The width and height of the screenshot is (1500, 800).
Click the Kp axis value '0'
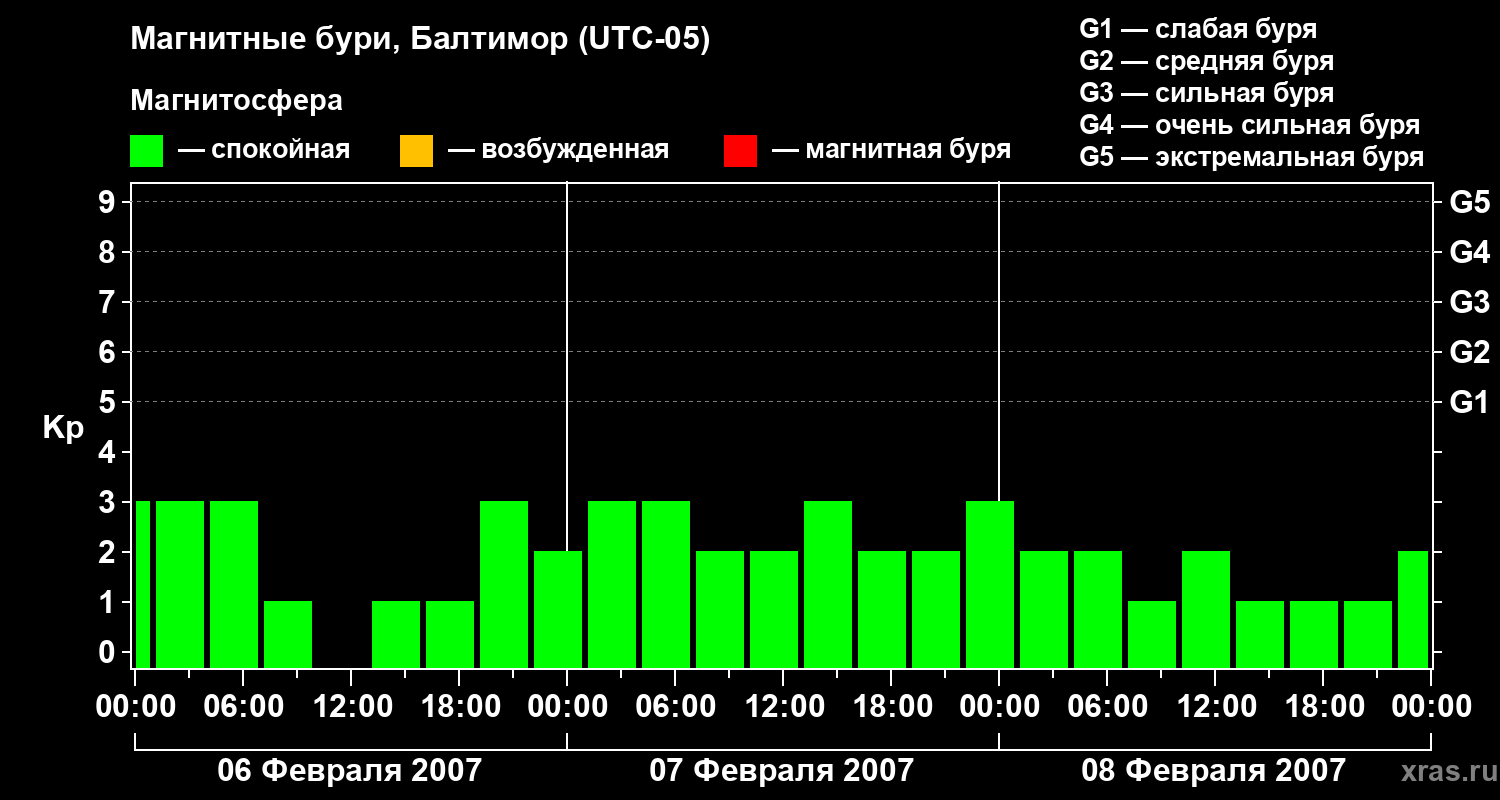(x=109, y=652)
